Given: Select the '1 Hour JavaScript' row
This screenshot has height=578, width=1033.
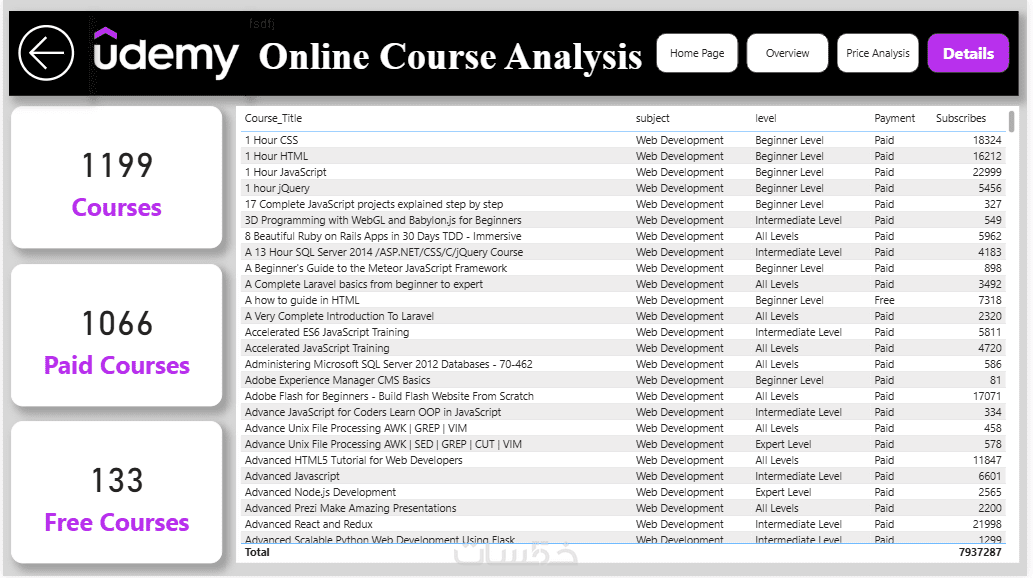Looking at the screenshot, I should click(x=623, y=172).
